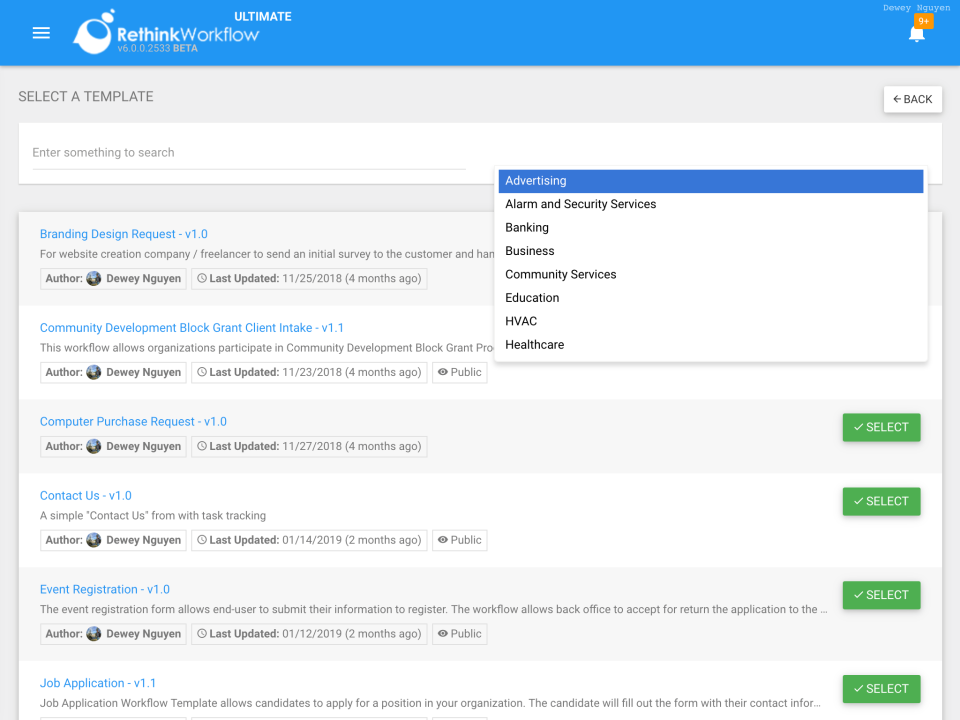The image size is (960, 720).
Task: Open the hamburger navigation menu
Action: [40, 32]
